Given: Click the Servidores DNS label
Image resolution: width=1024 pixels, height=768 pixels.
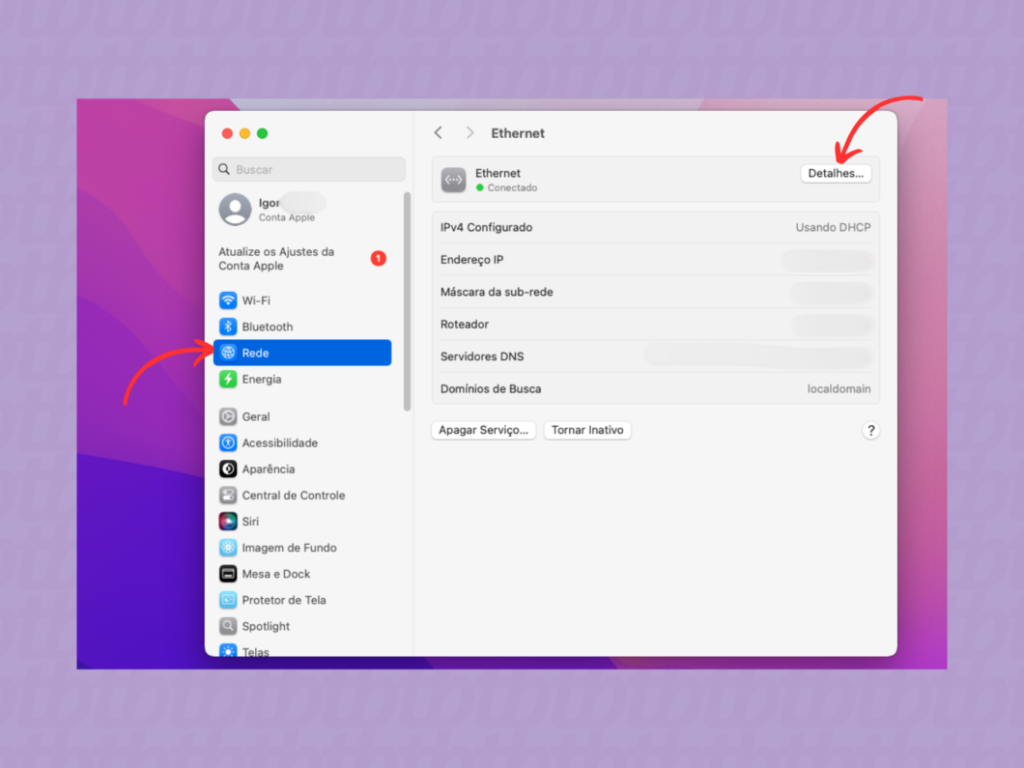Looking at the screenshot, I should tap(482, 357).
